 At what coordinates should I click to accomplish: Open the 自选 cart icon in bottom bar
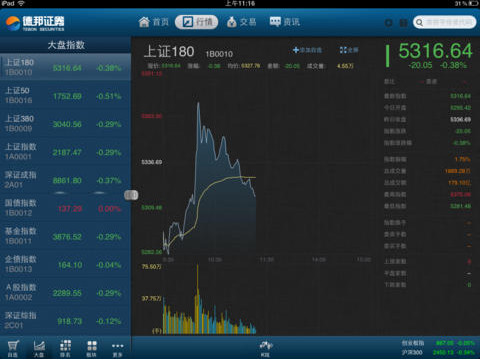pyautogui.click(x=13, y=348)
